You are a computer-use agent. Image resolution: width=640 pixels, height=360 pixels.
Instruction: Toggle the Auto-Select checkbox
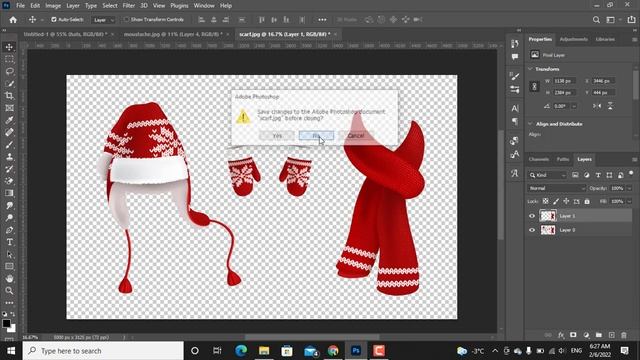click(54, 20)
